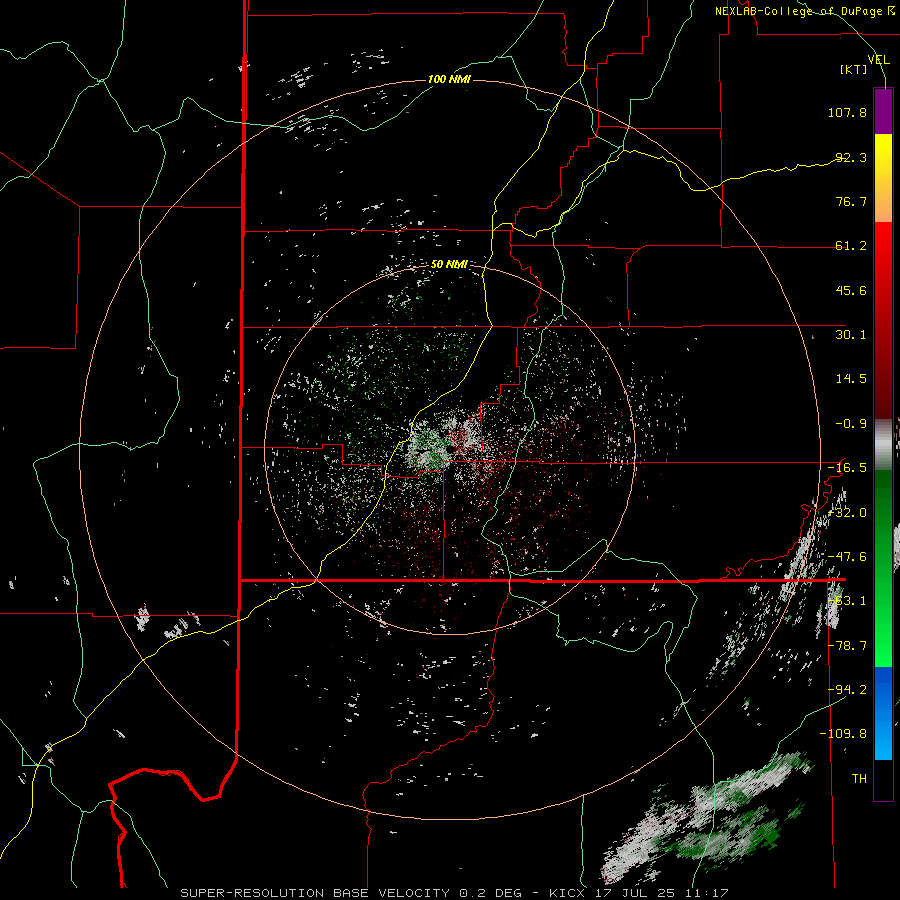The width and height of the screenshot is (900, 900).
Task: Click the -0.9 legend value
Action: coord(851,424)
